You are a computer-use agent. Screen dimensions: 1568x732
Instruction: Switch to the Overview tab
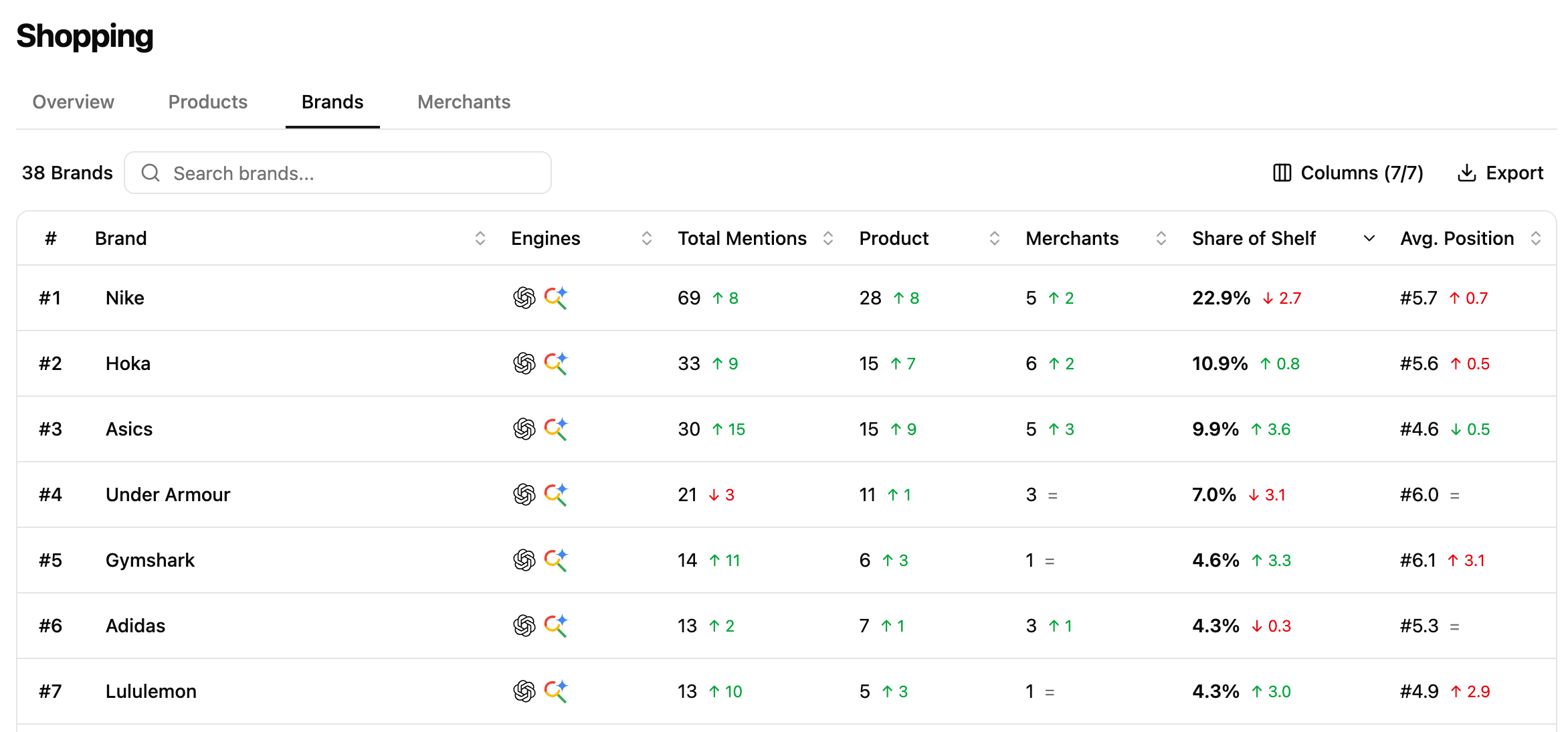coord(74,102)
